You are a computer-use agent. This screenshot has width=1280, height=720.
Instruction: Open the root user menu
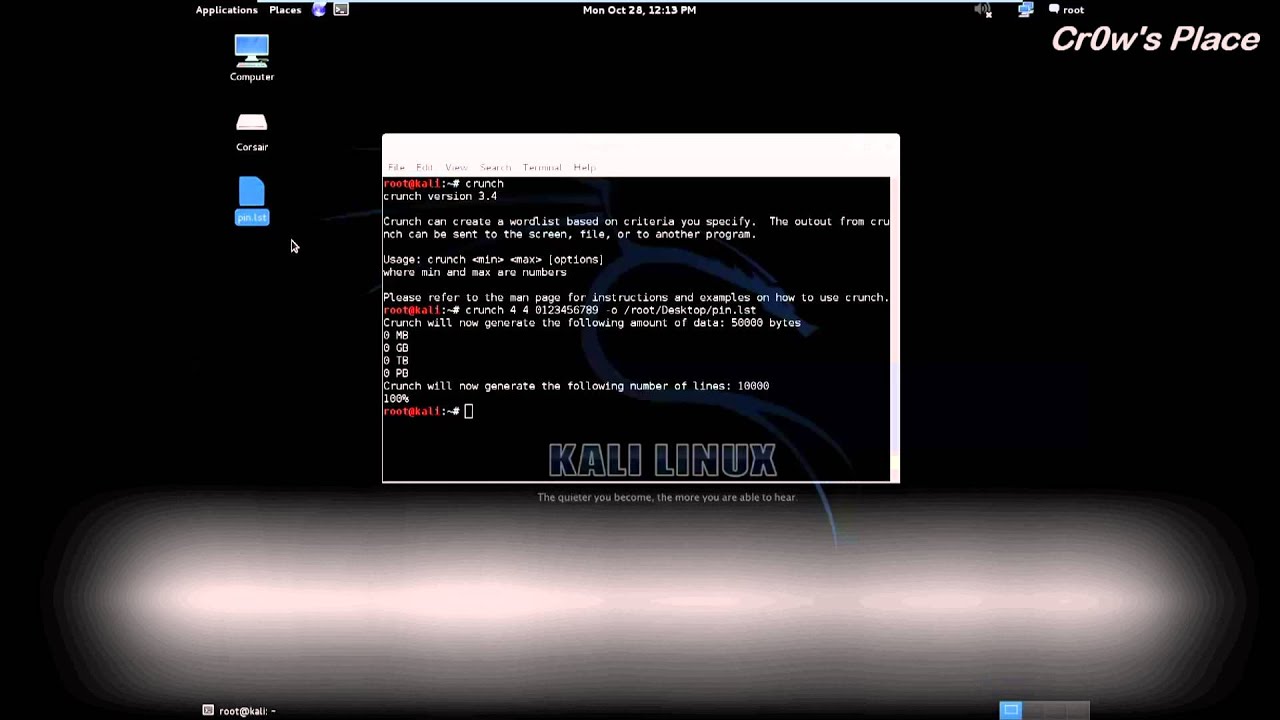[1073, 10]
